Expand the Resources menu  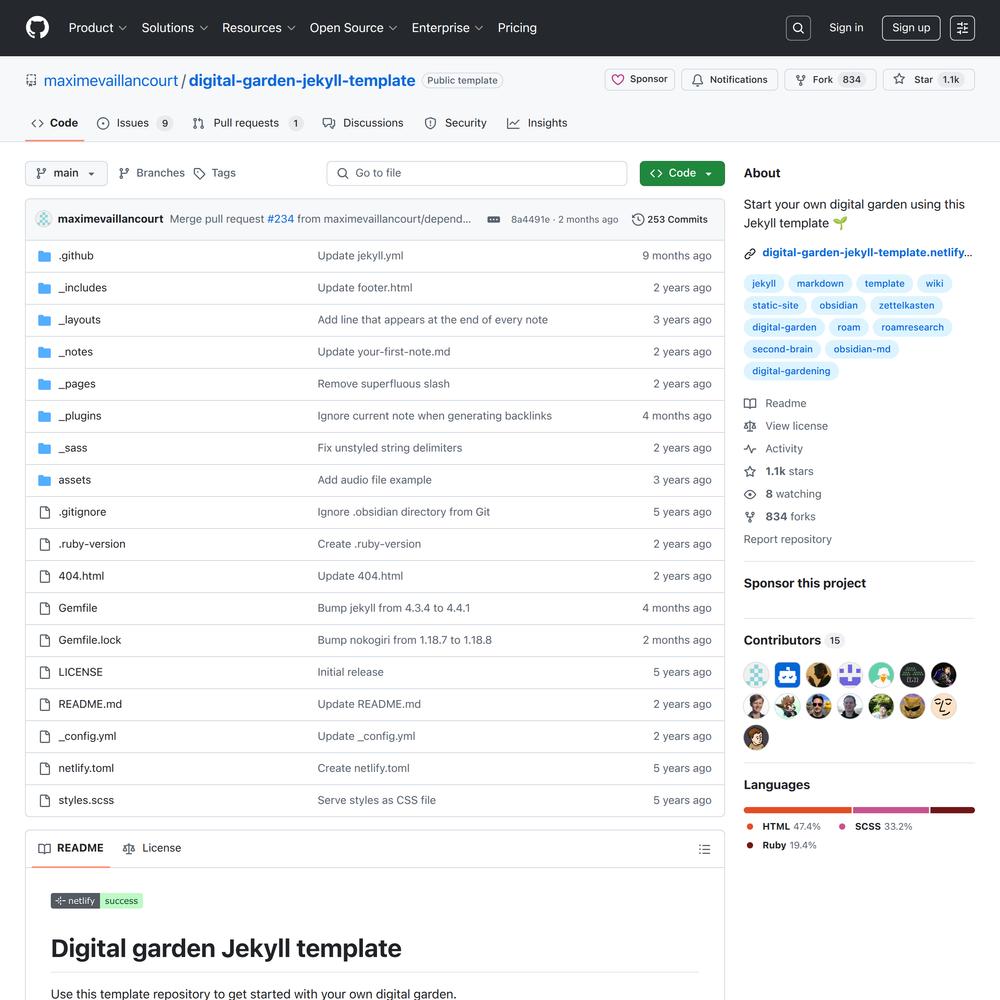coord(258,28)
